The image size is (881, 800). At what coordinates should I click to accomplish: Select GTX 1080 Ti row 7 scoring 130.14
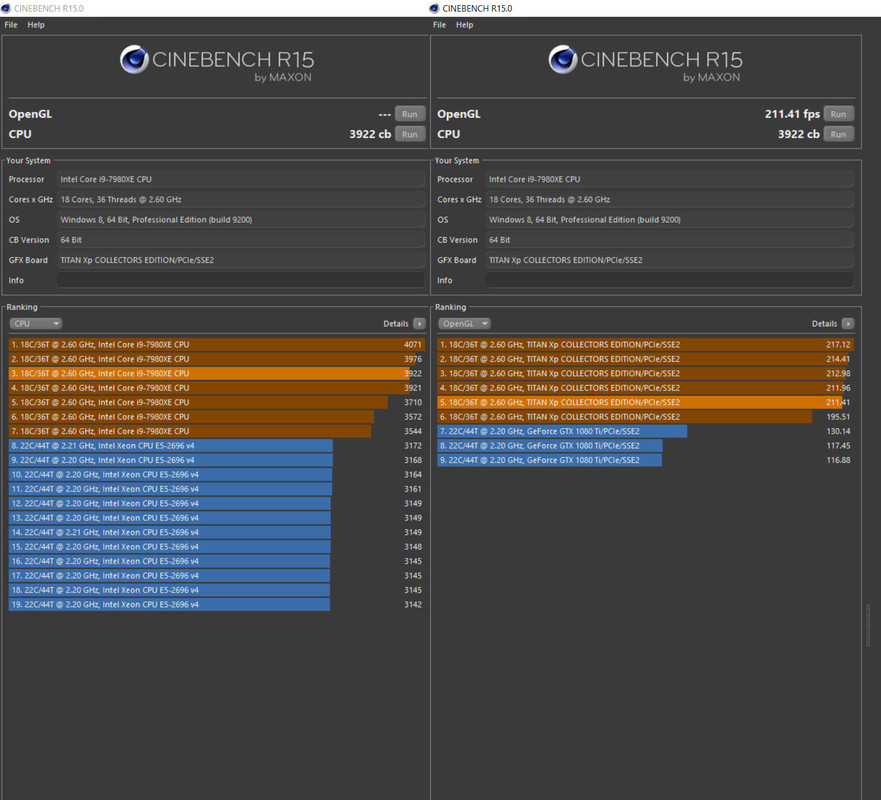tap(646, 431)
